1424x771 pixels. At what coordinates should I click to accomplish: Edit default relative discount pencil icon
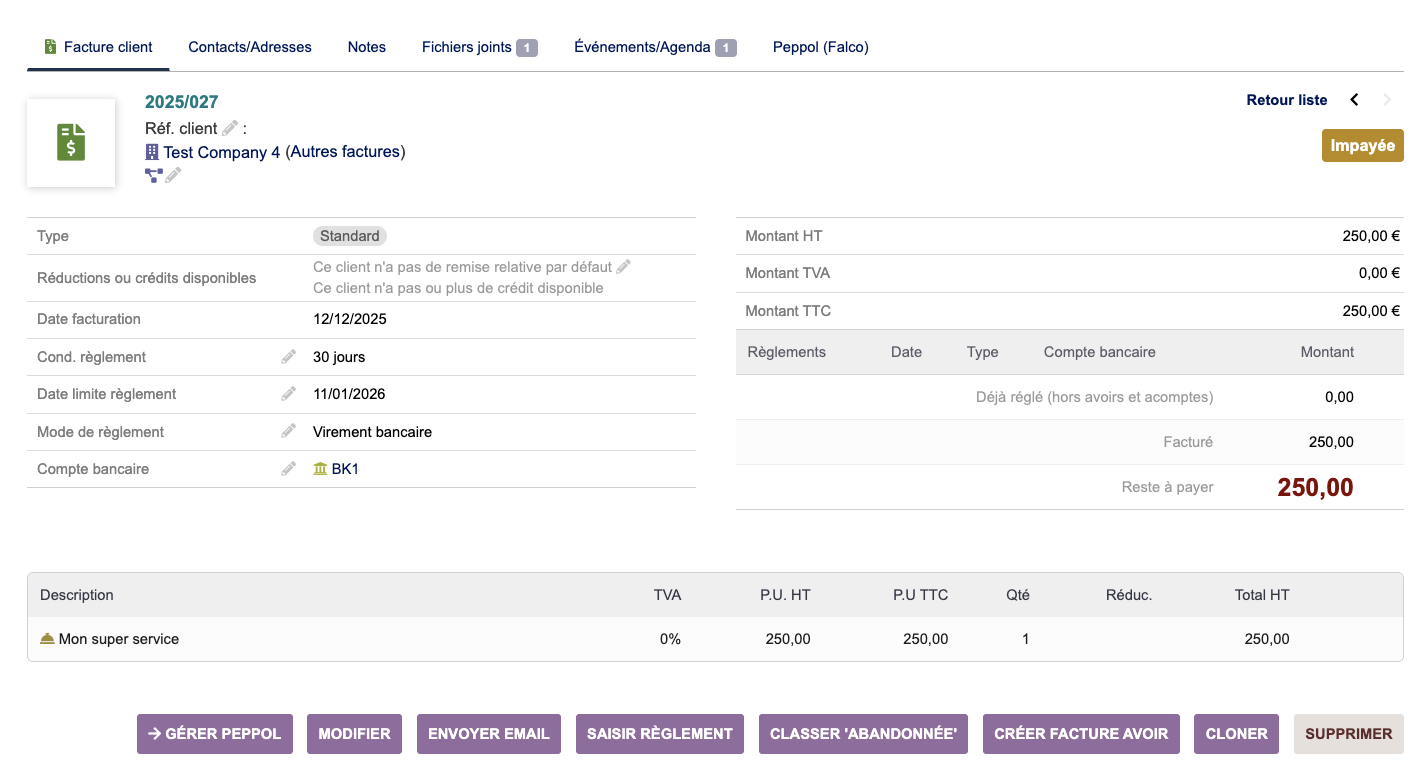624,267
